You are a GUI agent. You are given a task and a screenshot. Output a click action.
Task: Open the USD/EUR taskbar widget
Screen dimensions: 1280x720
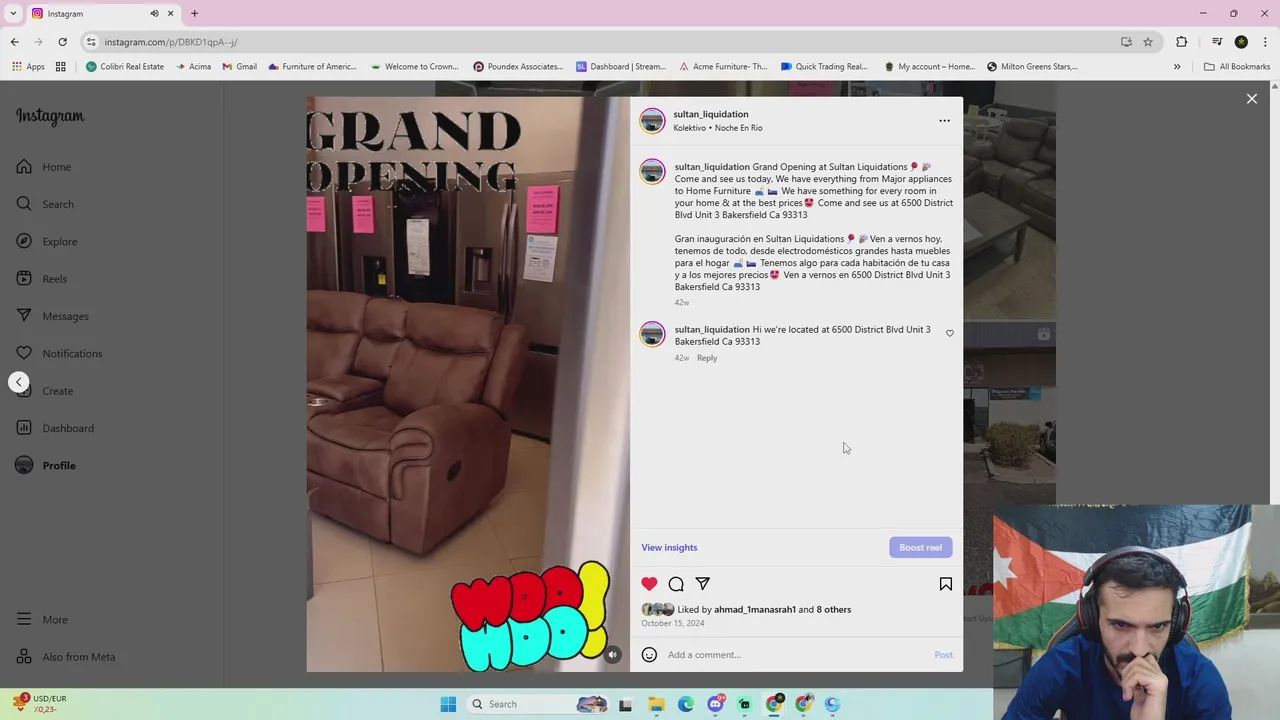(40, 704)
